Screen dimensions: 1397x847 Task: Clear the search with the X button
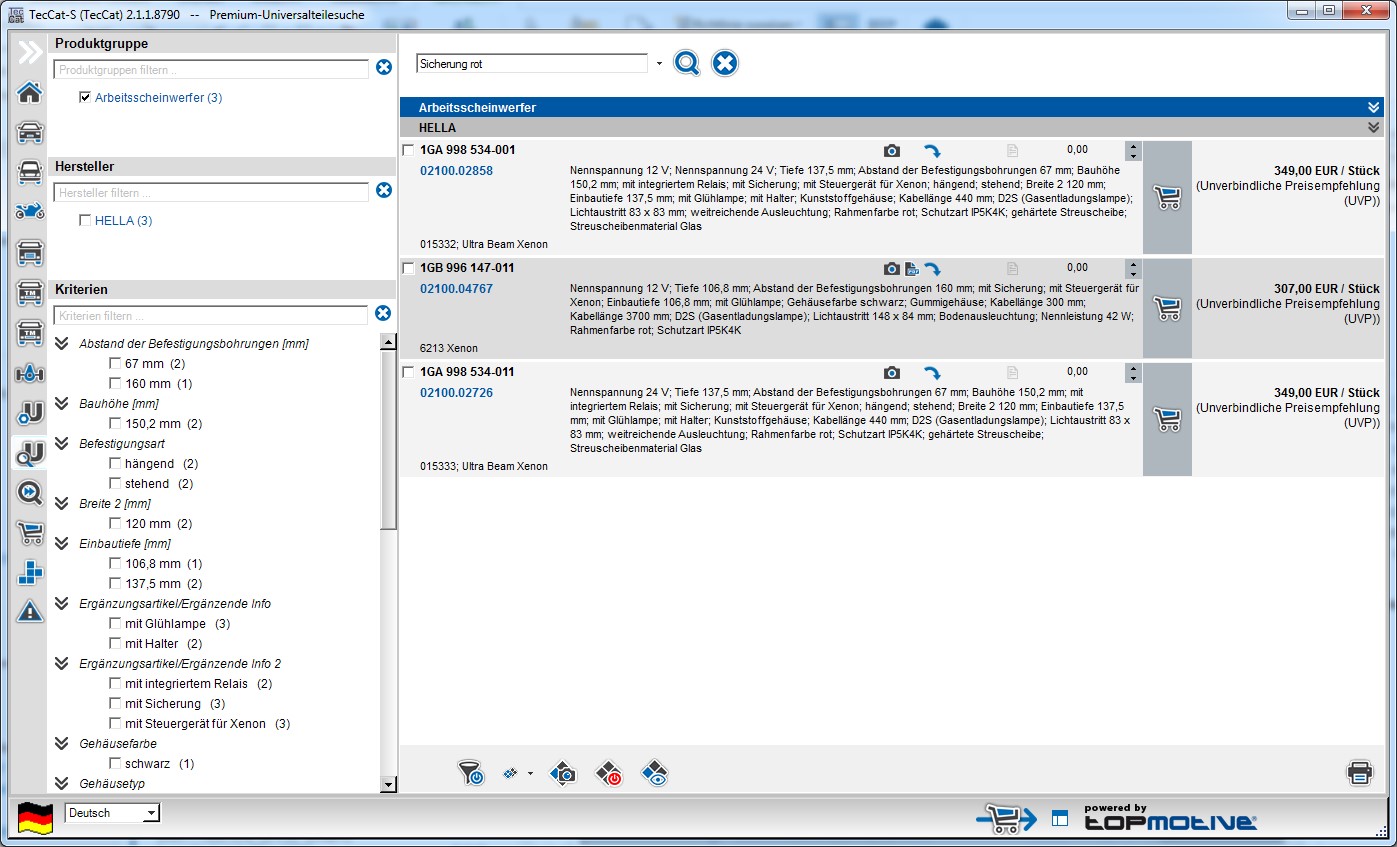coord(725,63)
